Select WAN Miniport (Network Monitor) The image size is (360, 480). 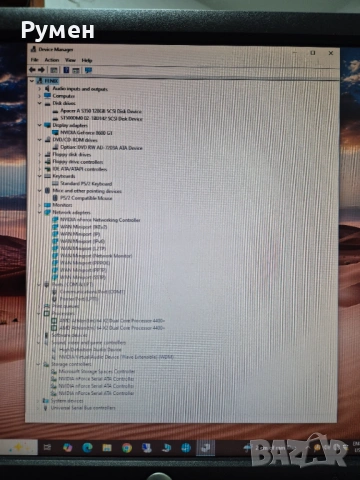click(96, 256)
